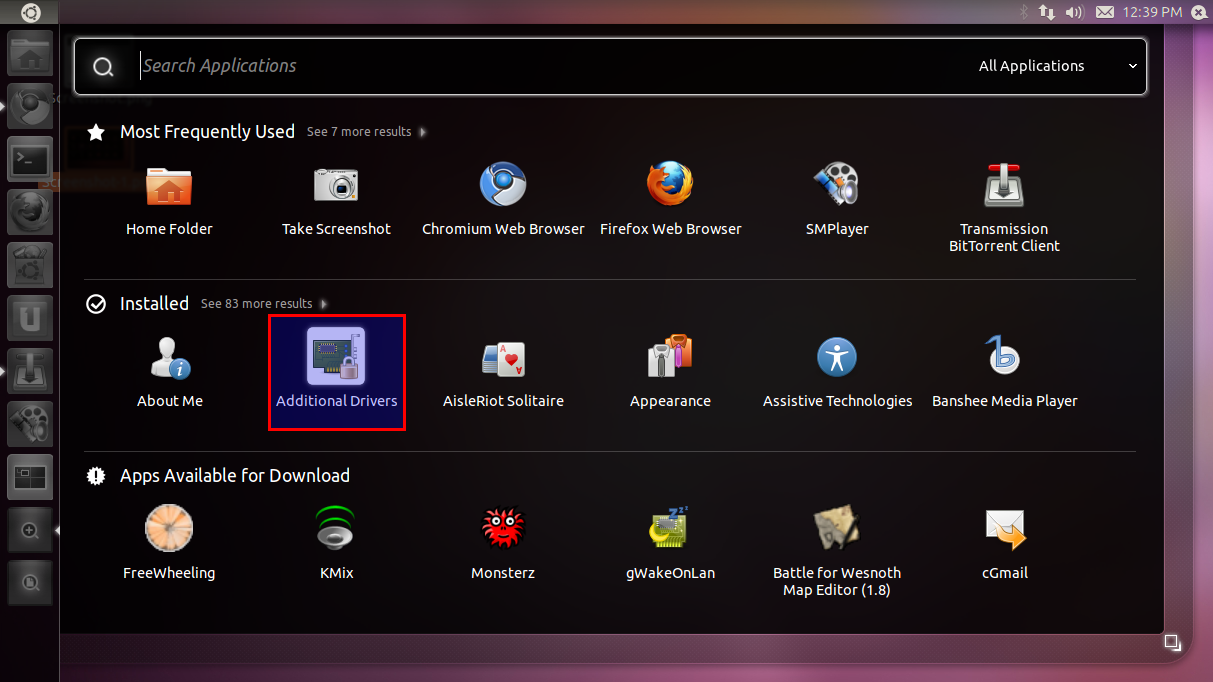
Task: Click the Transmission icon in the launcher
Action: 30,371
